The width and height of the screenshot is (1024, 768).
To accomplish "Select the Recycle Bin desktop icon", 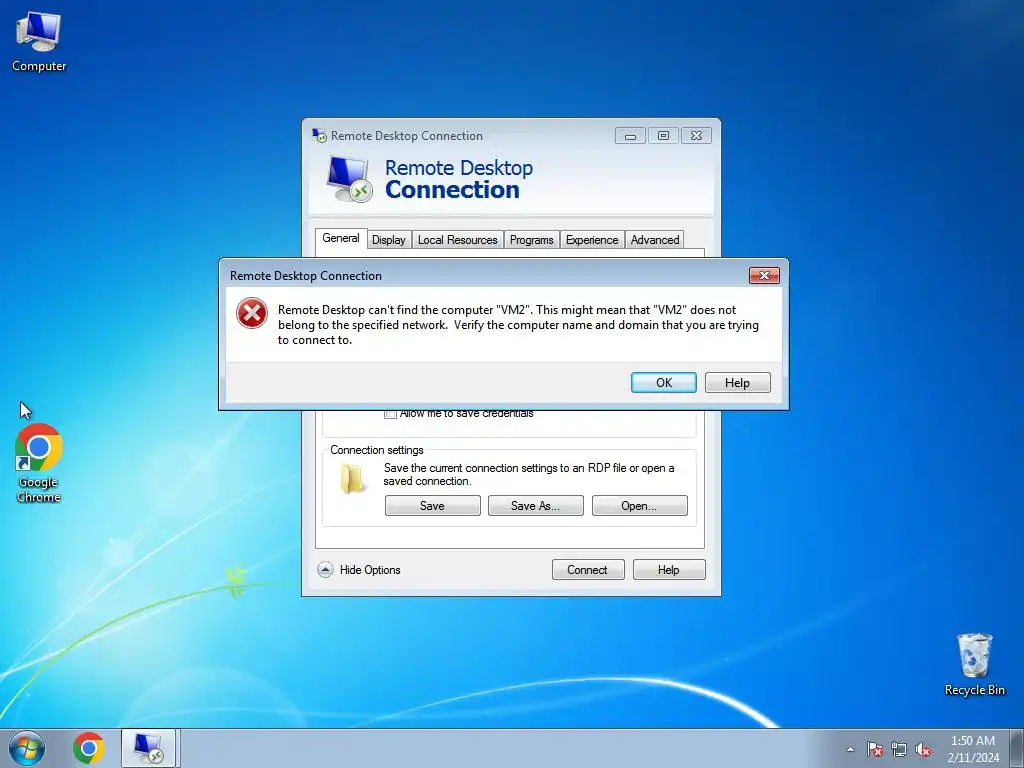I will [x=974, y=664].
